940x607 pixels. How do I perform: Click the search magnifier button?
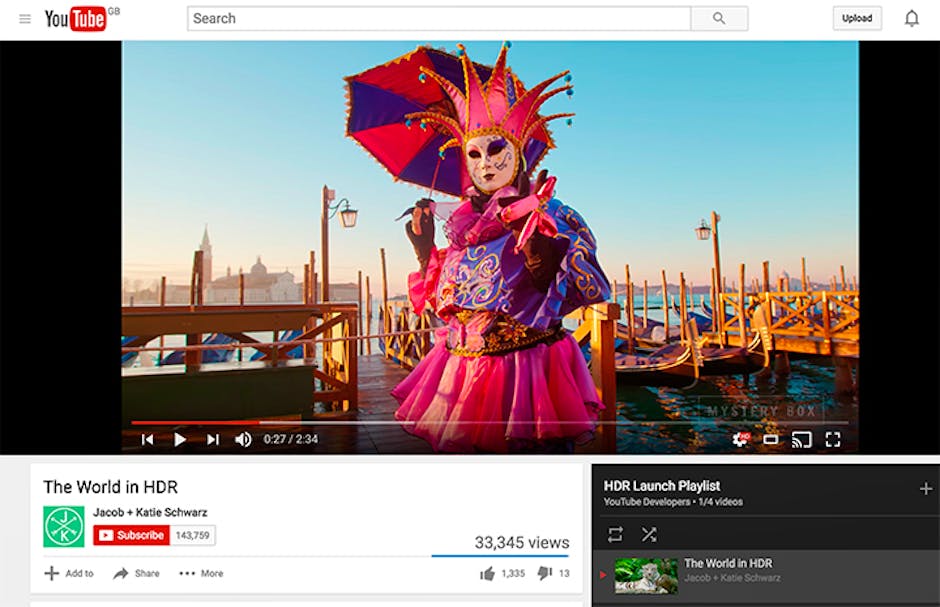coord(719,18)
